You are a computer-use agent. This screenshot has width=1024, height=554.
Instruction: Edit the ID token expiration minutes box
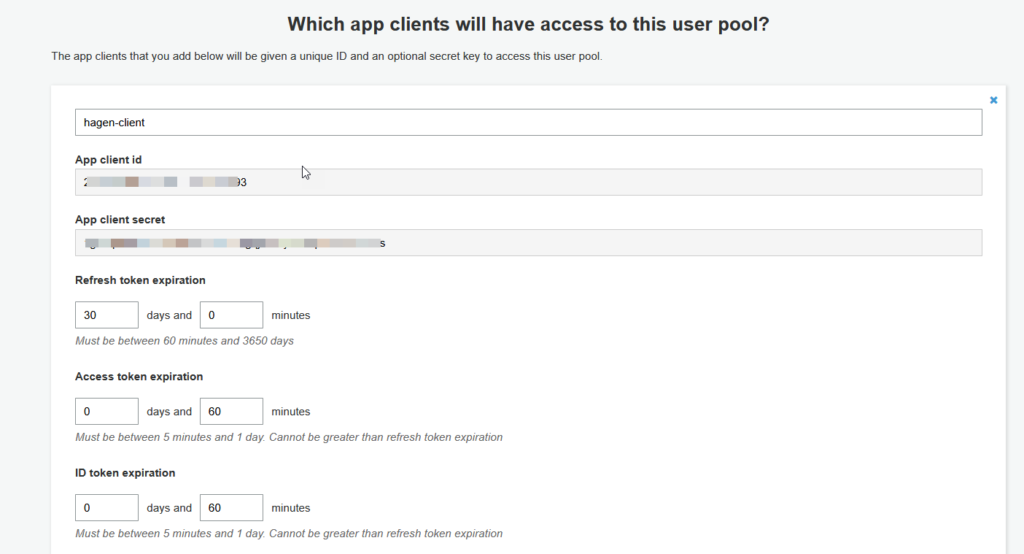coord(231,507)
